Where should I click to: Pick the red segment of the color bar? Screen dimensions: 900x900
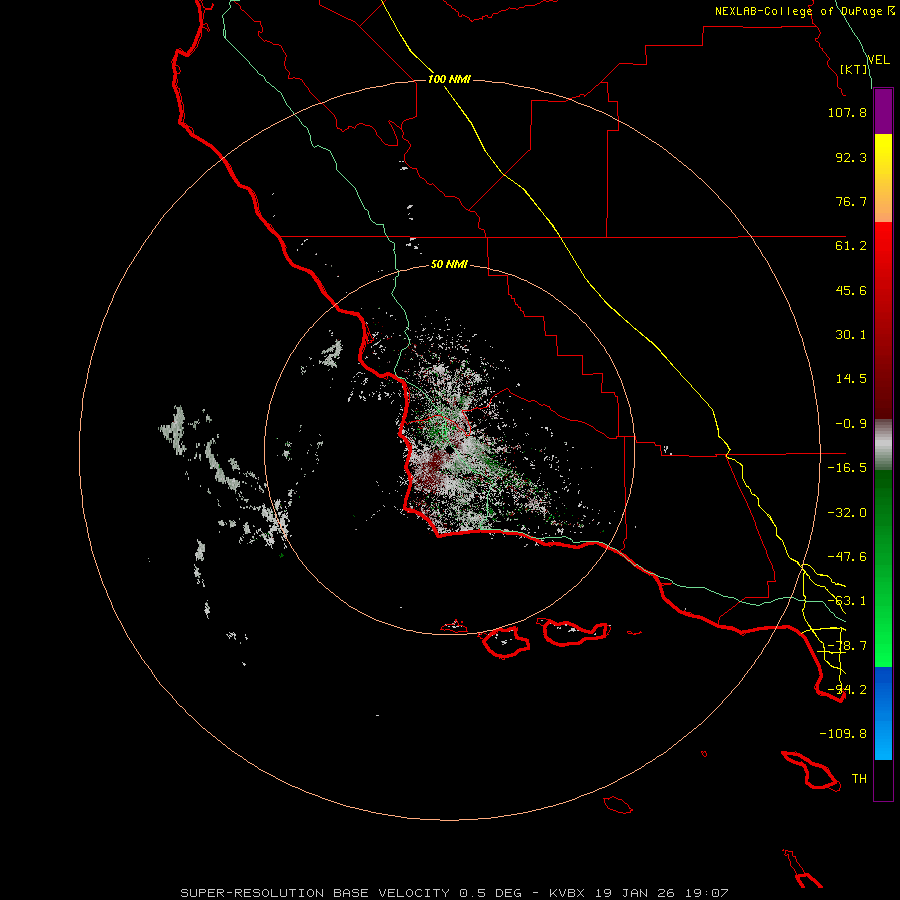coord(883,320)
